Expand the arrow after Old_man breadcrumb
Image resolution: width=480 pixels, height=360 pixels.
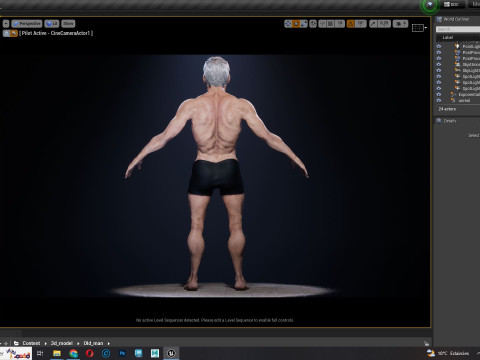pyautogui.click(x=109, y=343)
